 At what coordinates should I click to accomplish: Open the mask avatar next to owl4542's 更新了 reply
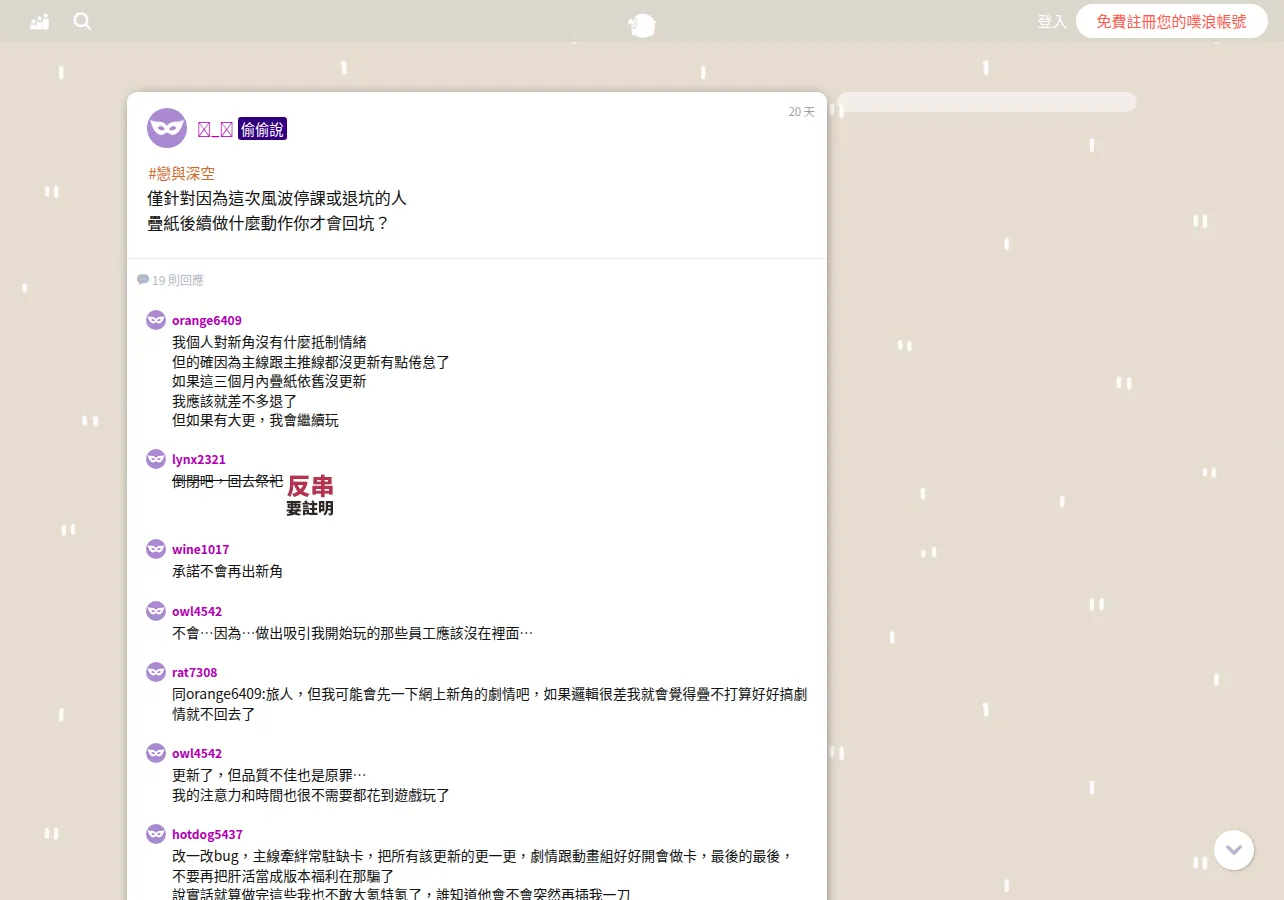[x=156, y=753]
